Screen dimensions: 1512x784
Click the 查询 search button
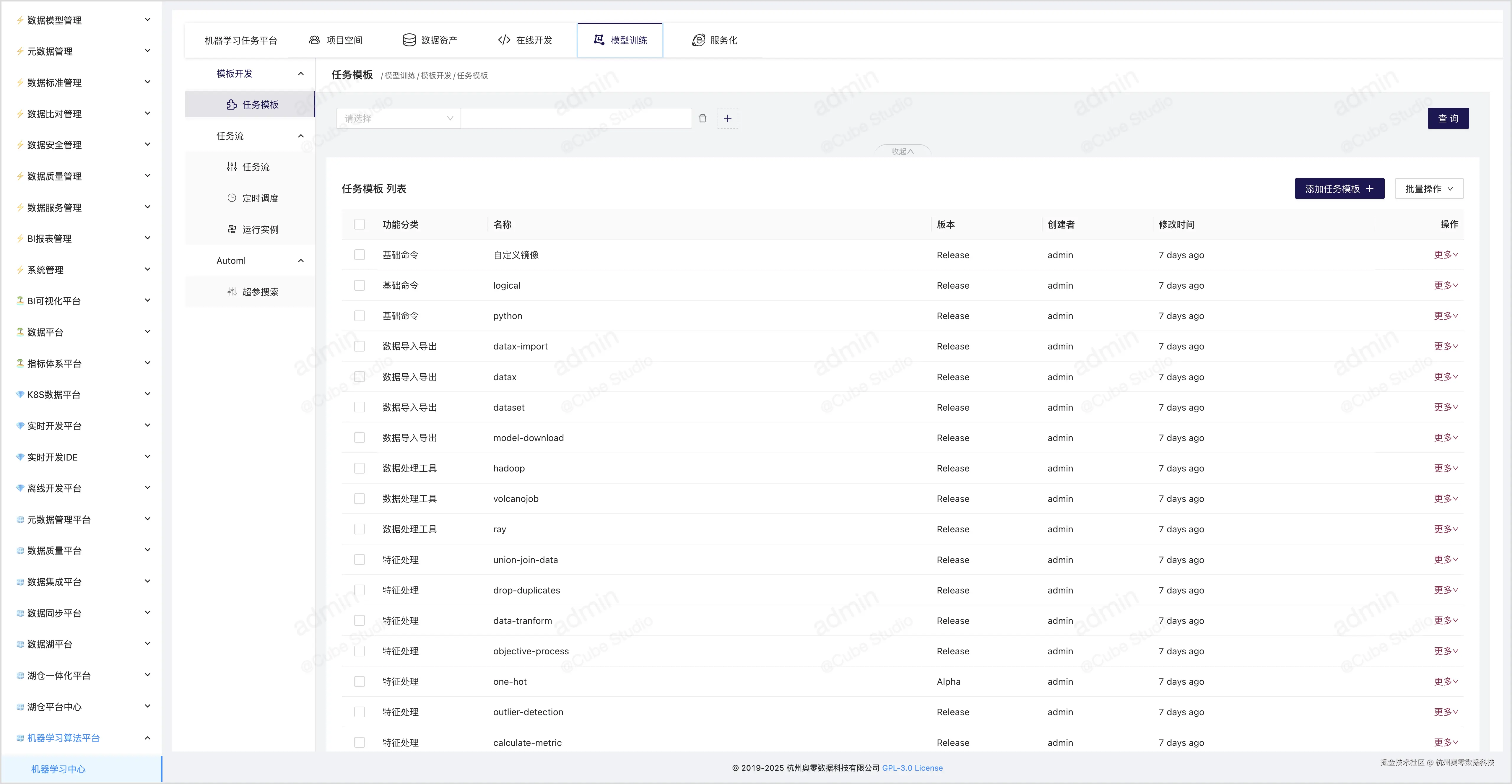click(x=1447, y=118)
